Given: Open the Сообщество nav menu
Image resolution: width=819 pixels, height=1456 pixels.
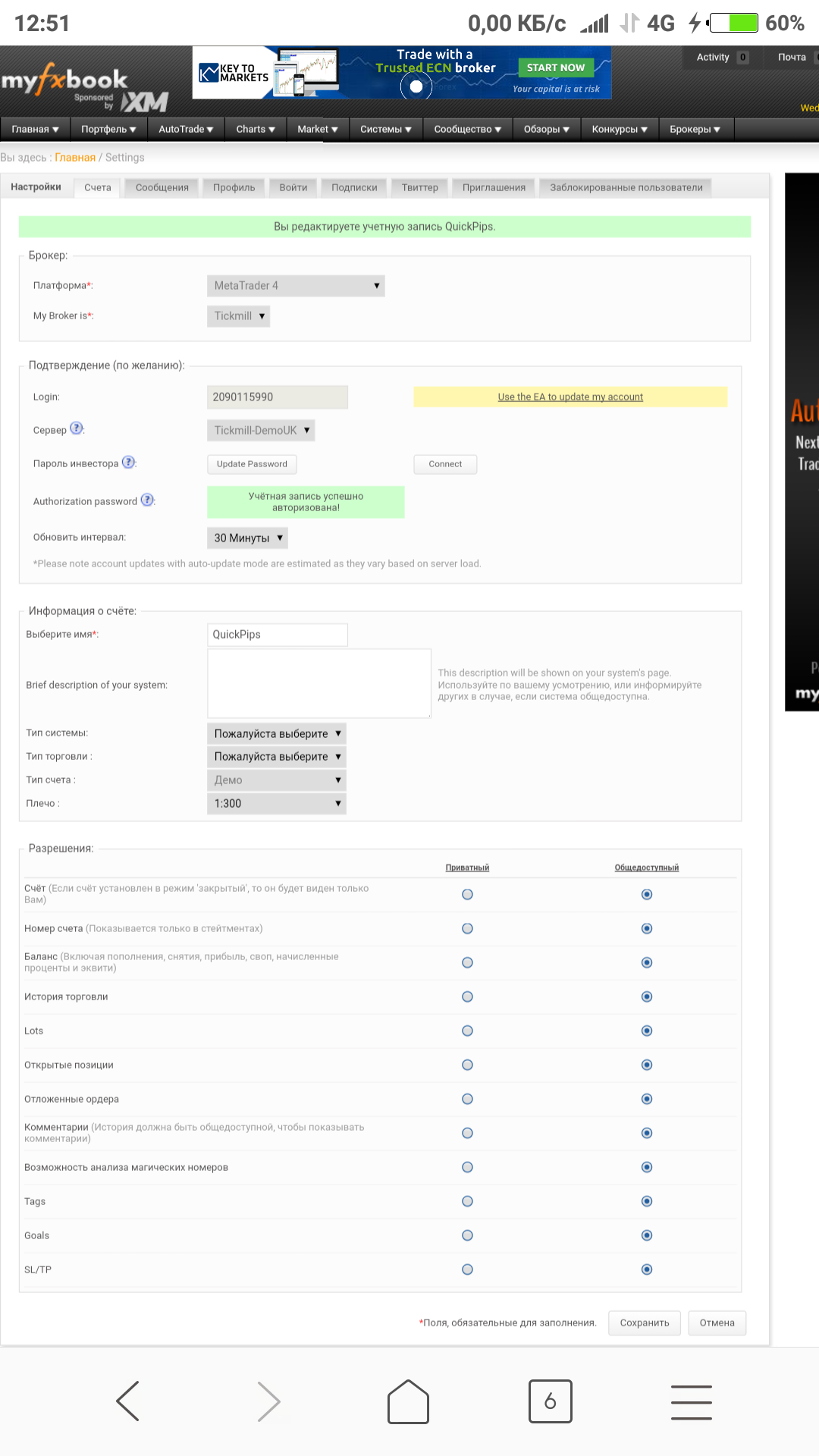Looking at the screenshot, I should pos(468,129).
